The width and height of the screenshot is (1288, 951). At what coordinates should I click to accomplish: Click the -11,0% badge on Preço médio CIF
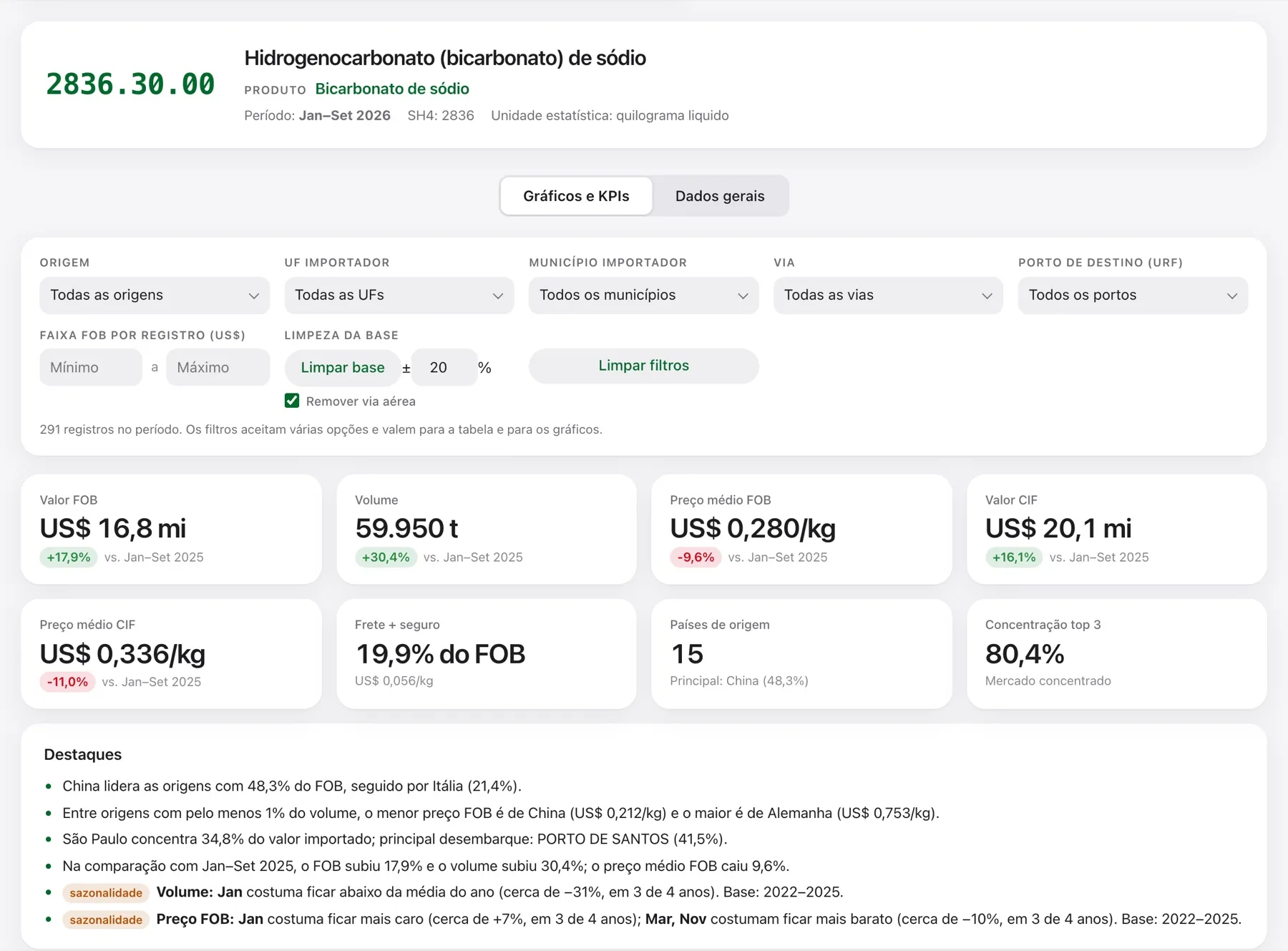67,682
